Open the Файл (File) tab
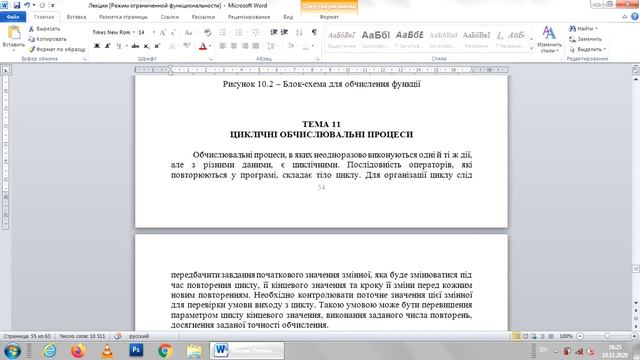The height and width of the screenshot is (360, 640). point(13,17)
